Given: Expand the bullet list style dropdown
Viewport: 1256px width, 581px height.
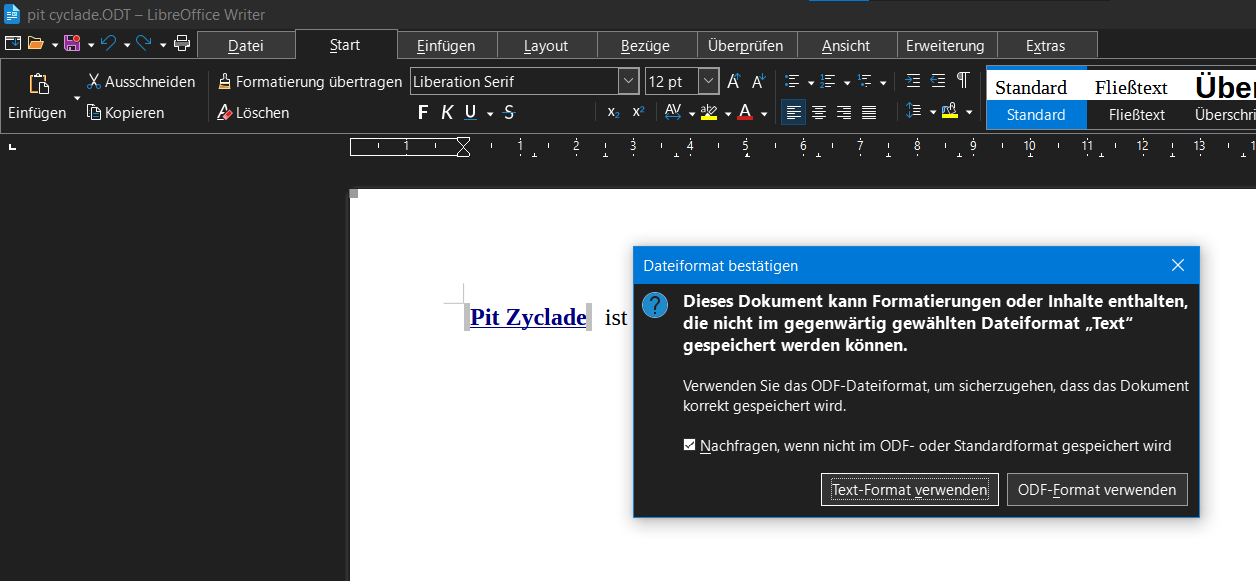Looking at the screenshot, I should click(810, 83).
